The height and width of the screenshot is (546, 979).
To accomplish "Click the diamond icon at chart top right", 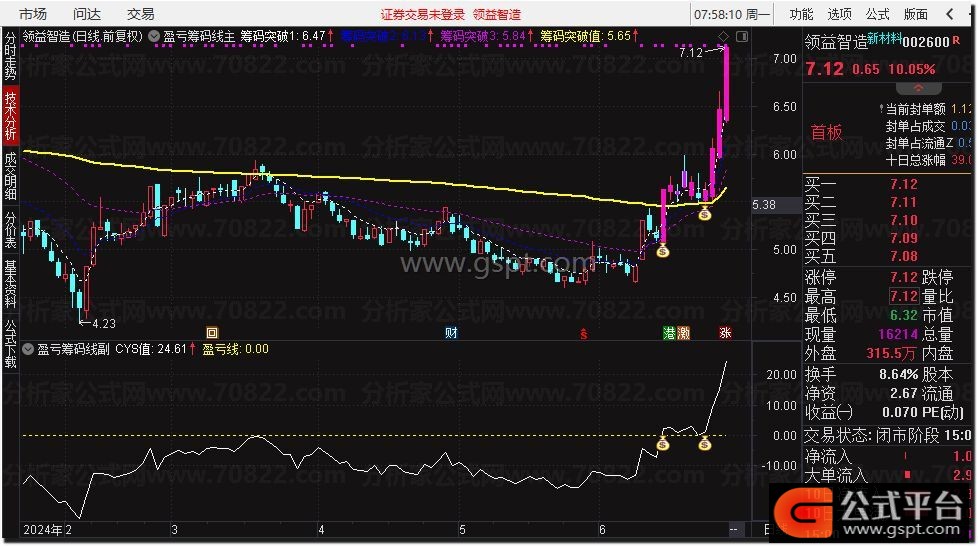I will [x=724, y=36].
